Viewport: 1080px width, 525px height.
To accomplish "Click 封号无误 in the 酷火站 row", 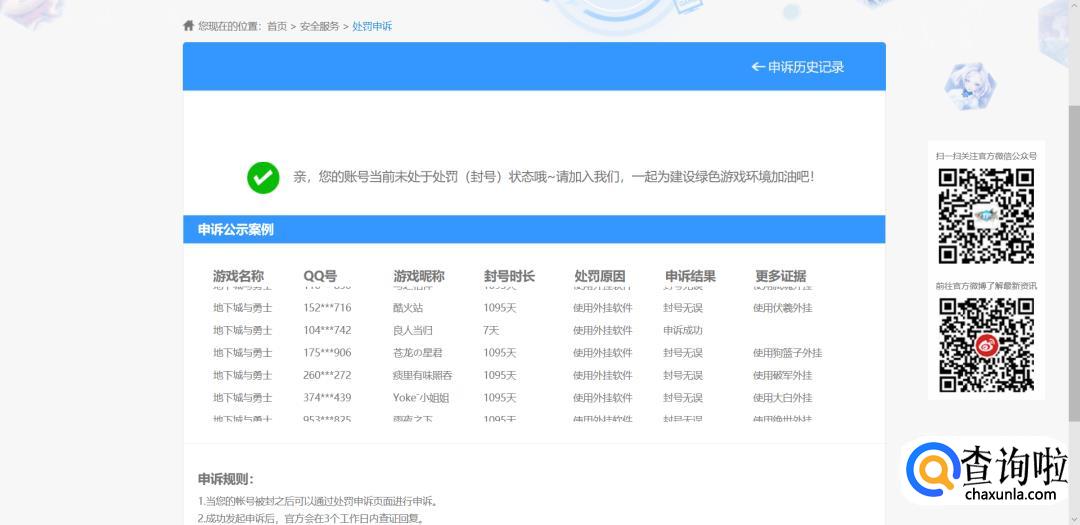I will coord(683,308).
